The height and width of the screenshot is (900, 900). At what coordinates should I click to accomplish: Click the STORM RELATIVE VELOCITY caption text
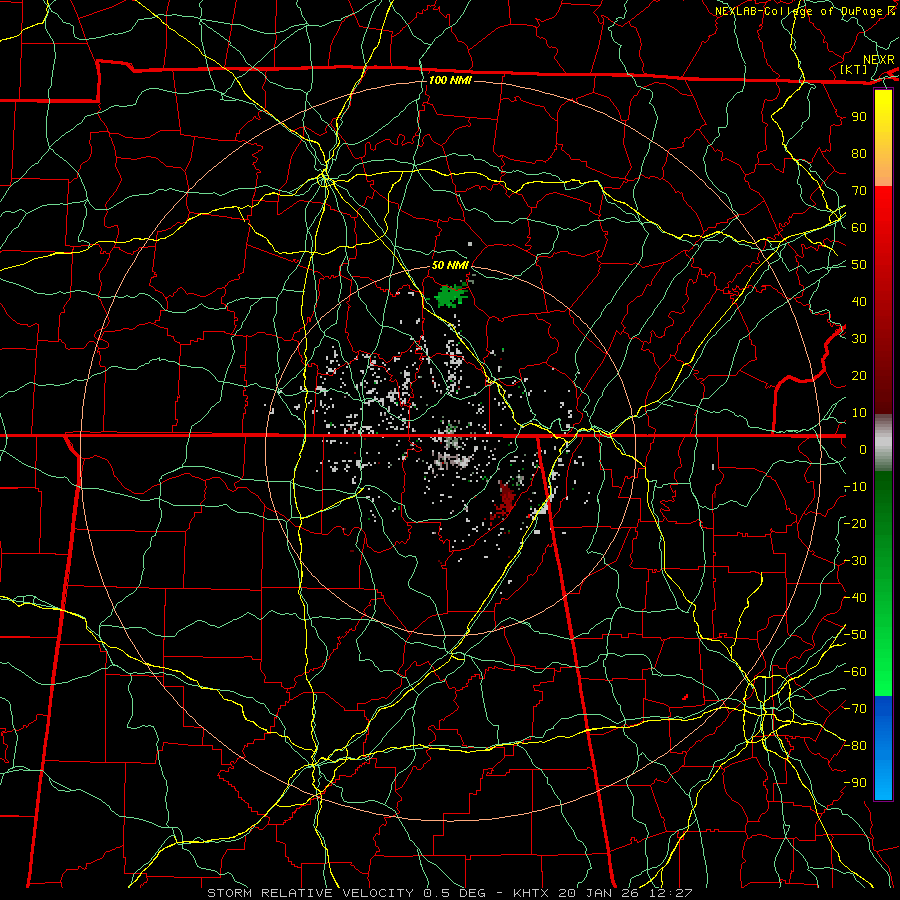point(310,893)
